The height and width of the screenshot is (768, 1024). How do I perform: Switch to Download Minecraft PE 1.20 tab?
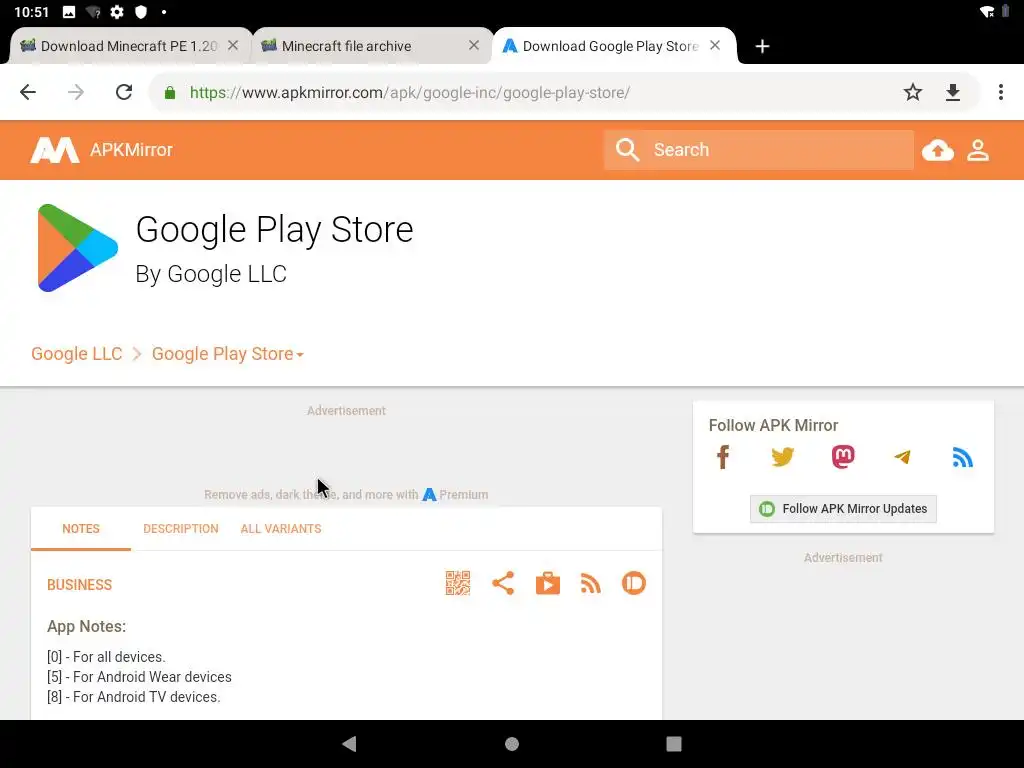(x=129, y=46)
